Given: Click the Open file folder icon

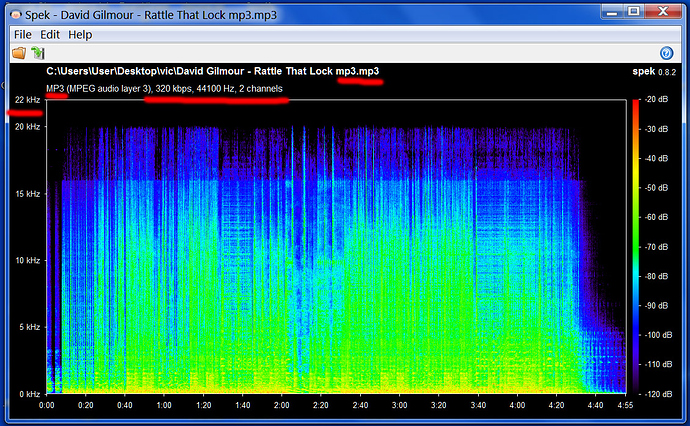Looking at the screenshot, I should (x=18, y=53).
